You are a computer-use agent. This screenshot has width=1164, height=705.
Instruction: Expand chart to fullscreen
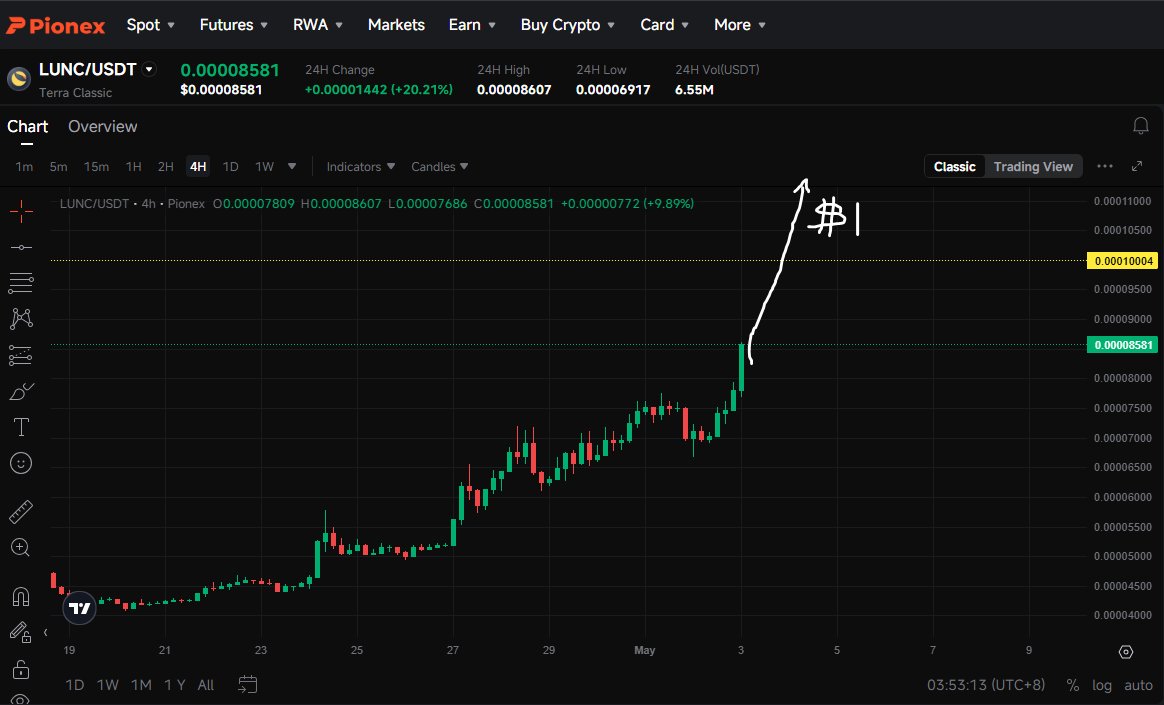tap(1137, 166)
